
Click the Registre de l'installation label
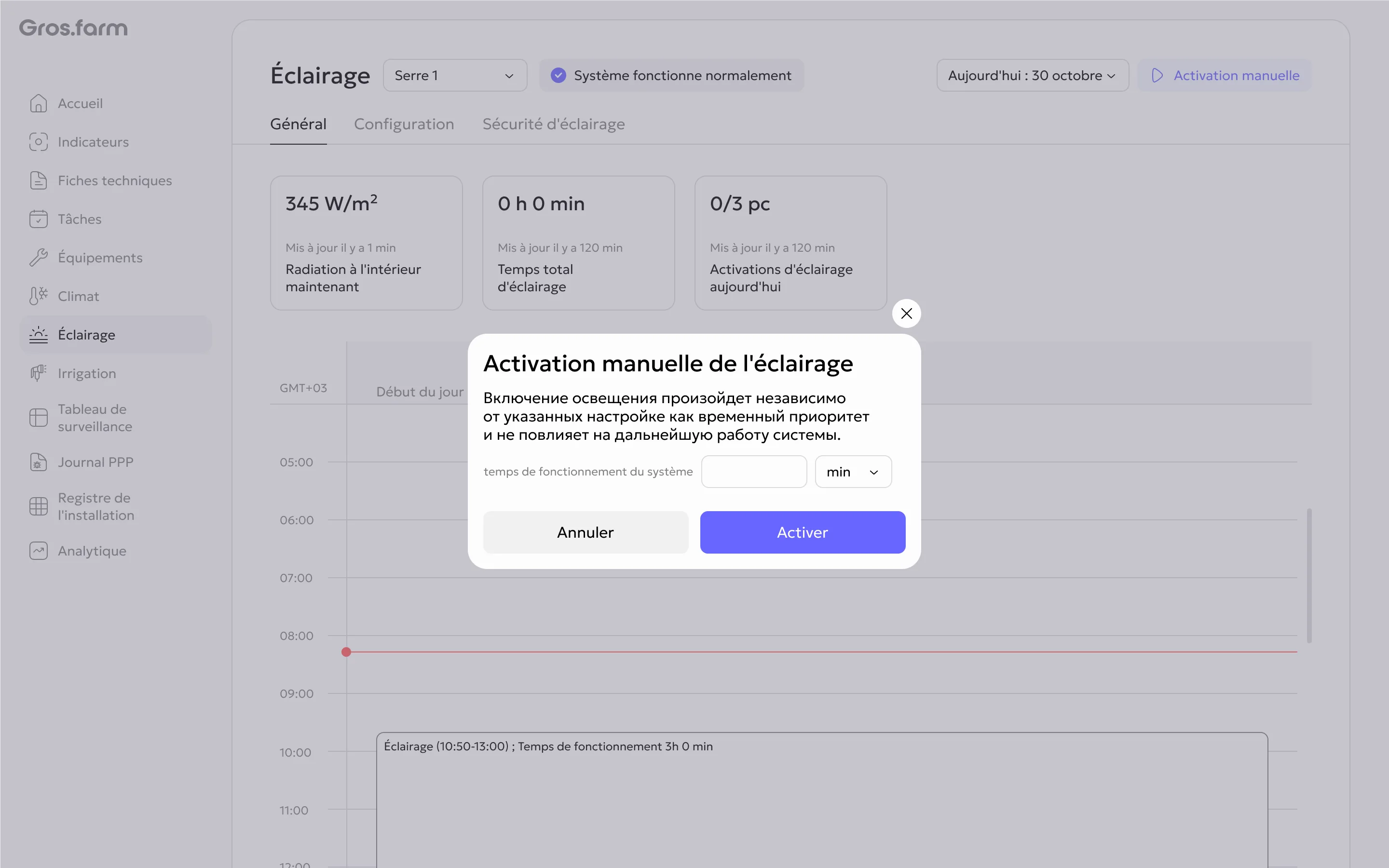click(96, 506)
